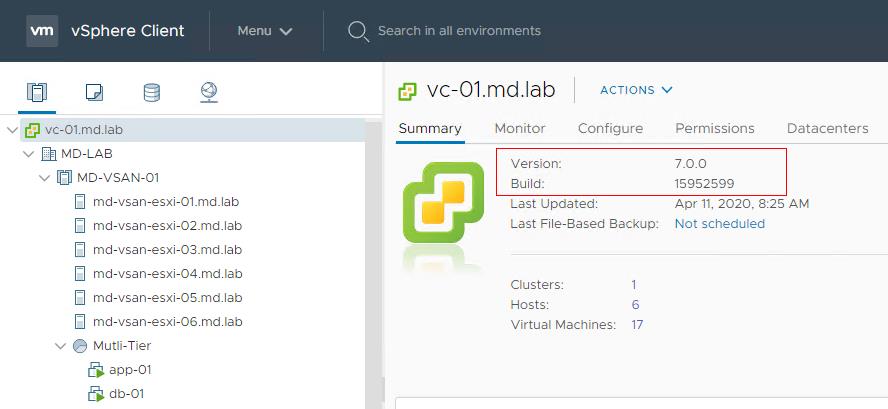Click the Mutli-Tier resource pool icon
The height and width of the screenshot is (409, 888).
point(80,346)
